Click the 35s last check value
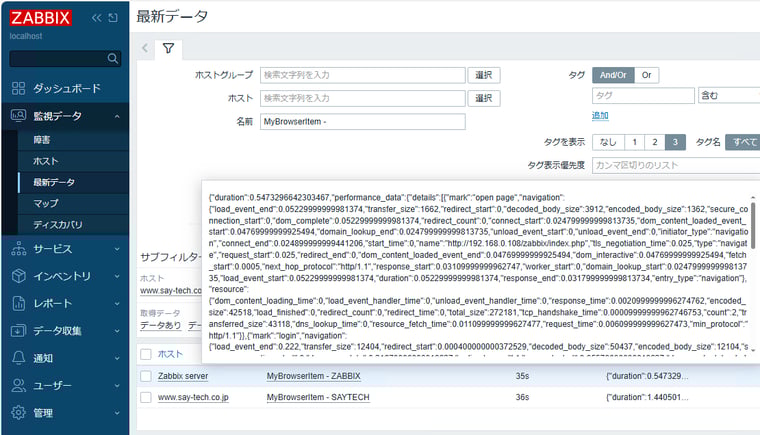This screenshot has width=760, height=435. tap(522, 376)
